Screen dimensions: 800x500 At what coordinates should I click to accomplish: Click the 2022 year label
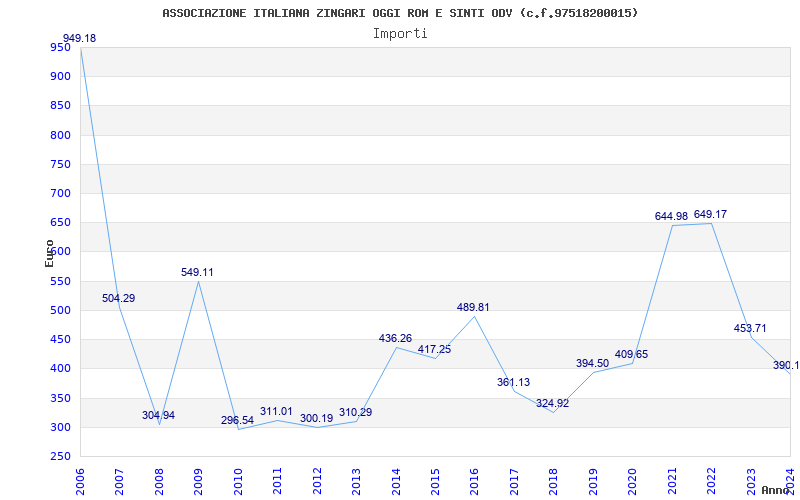point(711,482)
